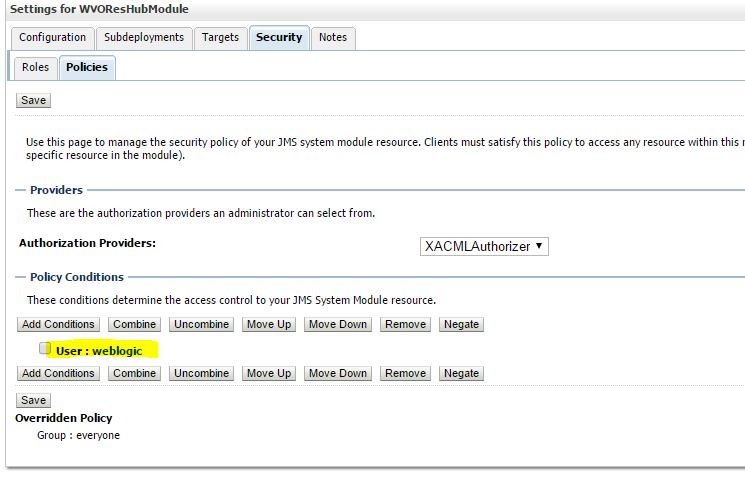Click the lower Remove button
The width and height of the screenshot is (745, 489).
(x=405, y=373)
